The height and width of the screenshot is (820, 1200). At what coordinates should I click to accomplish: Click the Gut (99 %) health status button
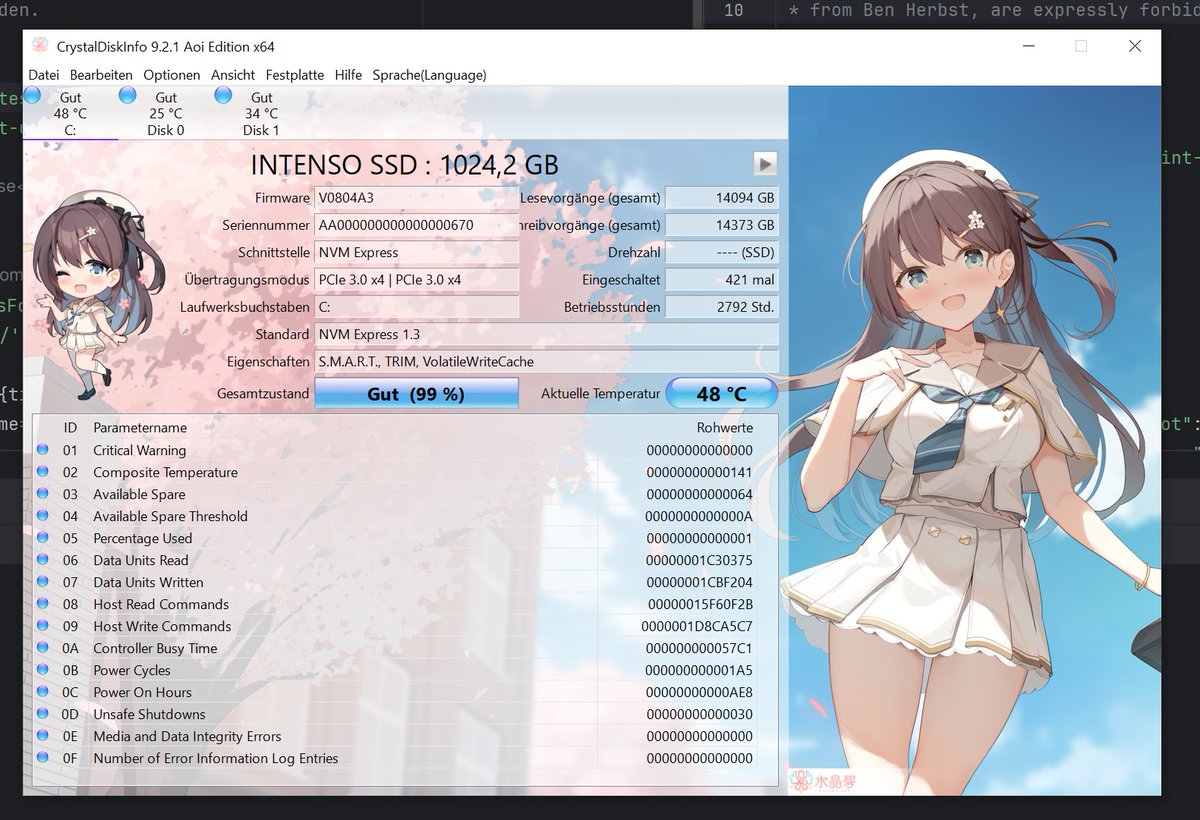pos(416,393)
